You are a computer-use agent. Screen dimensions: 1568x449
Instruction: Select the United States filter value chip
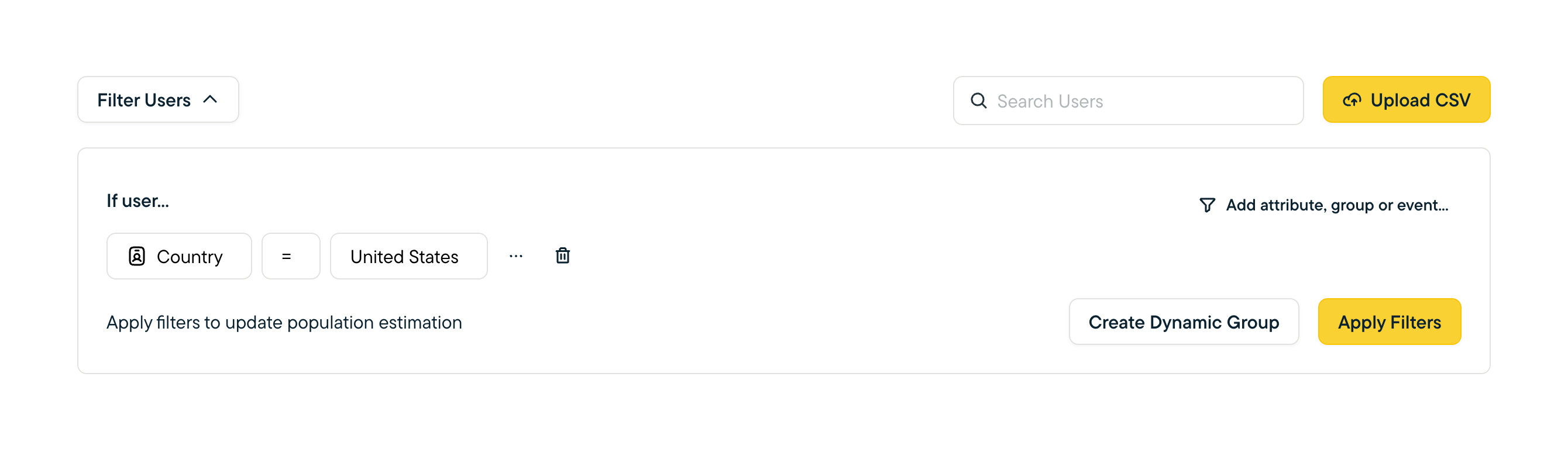tap(408, 256)
